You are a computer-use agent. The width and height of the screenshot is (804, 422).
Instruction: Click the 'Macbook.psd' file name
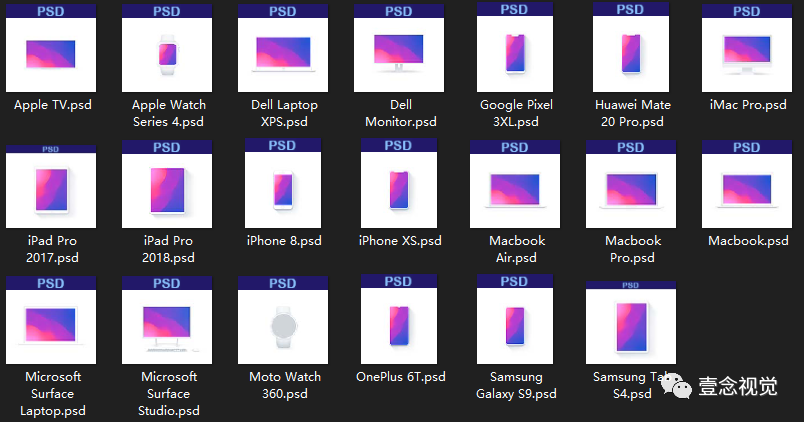pos(748,241)
